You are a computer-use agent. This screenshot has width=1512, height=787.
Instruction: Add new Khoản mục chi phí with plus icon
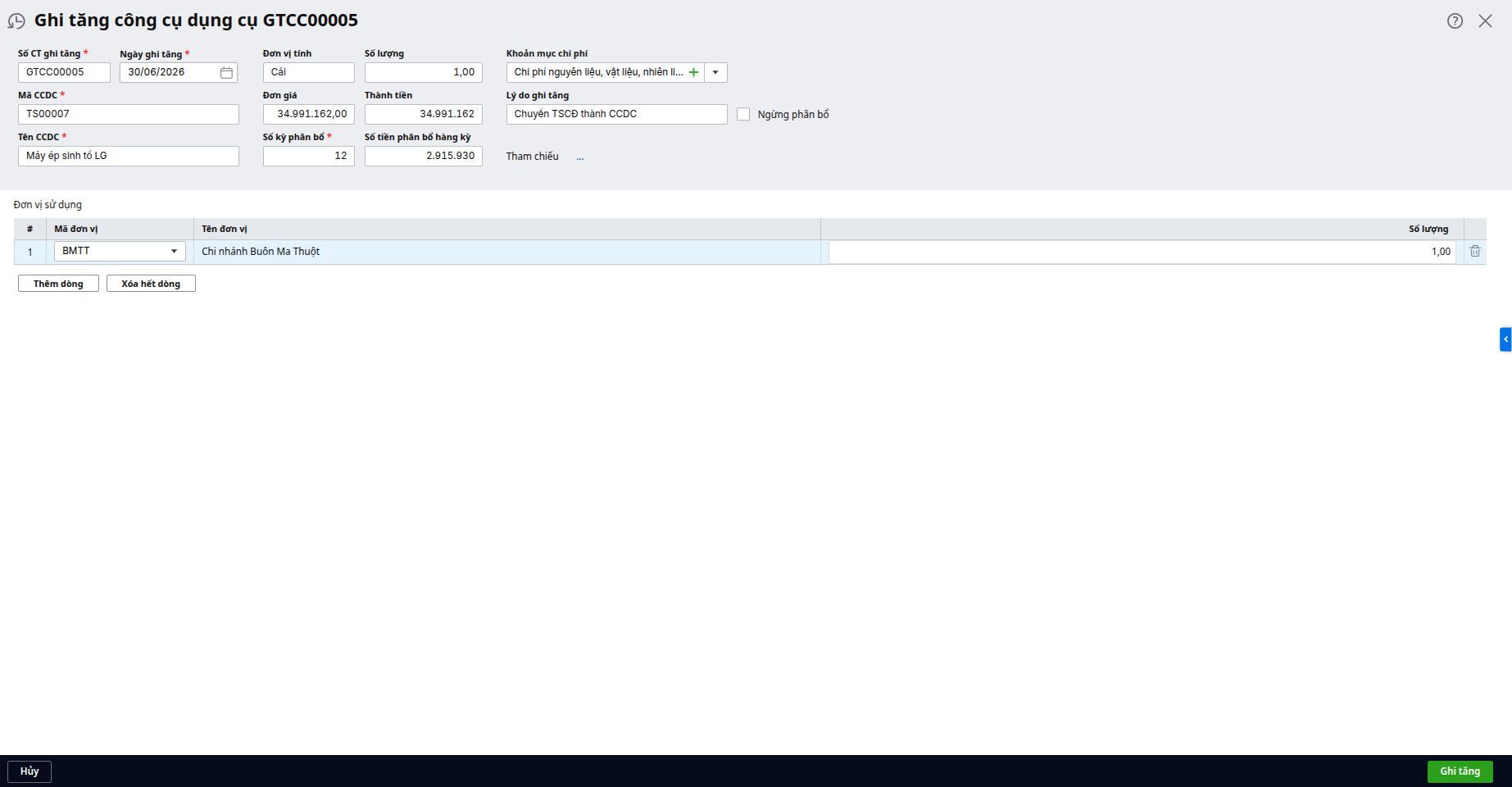pyautogui.click(x=693, y=72)
